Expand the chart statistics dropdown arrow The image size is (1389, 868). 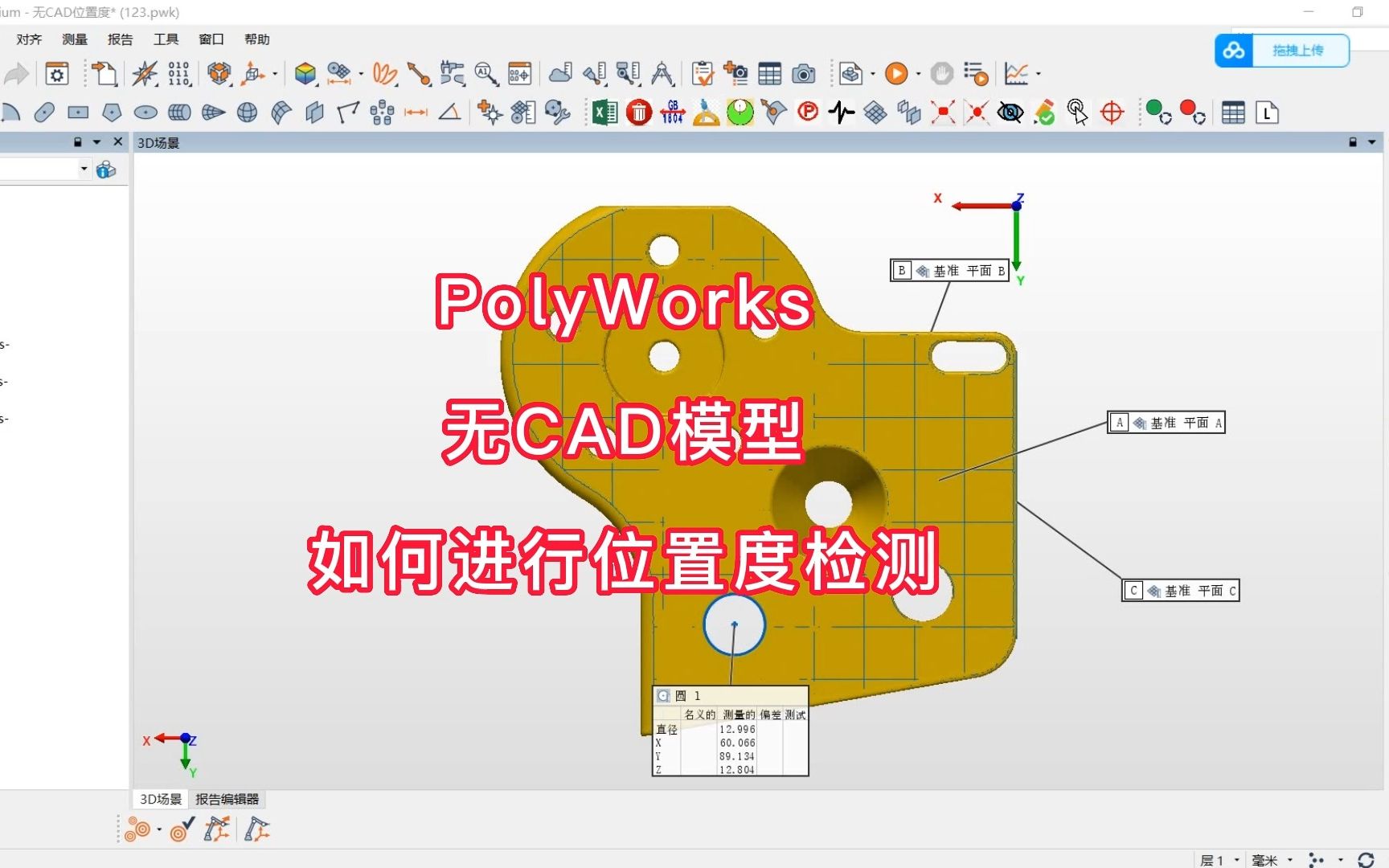[1038, 75]
